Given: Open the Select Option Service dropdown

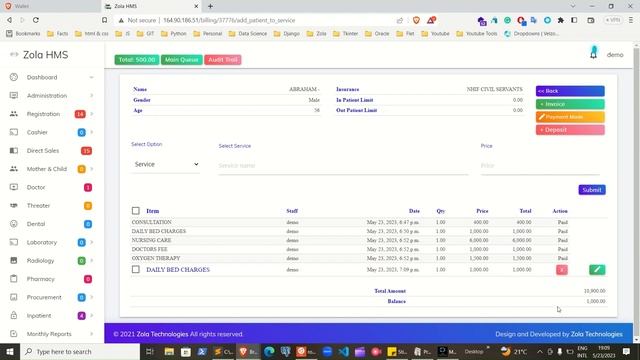Looking at the screenshot, I should pyautogui.click(x=165, y=164).
